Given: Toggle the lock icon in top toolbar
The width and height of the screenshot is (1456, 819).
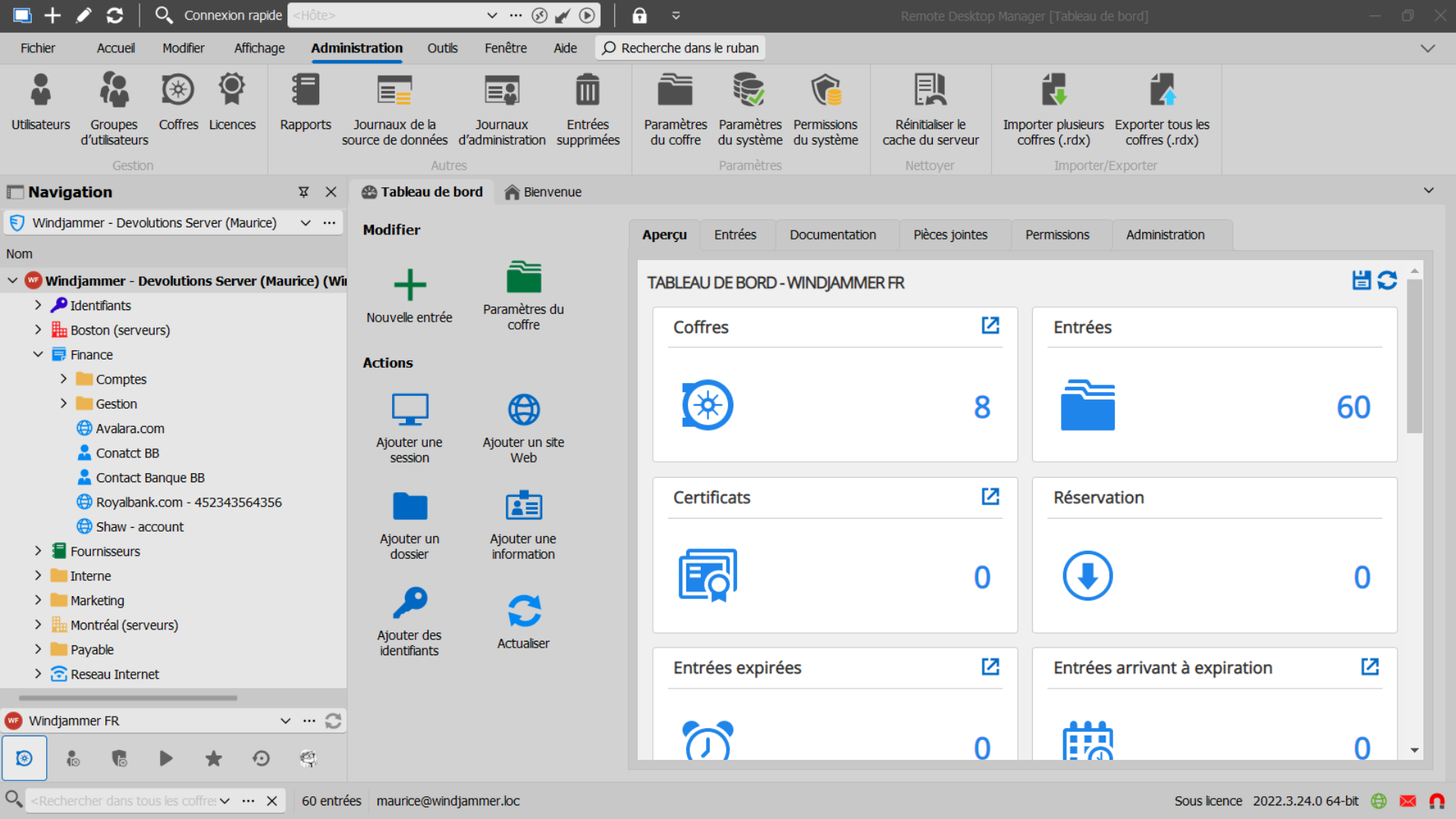Looking at the screenshot, I should click(x=639, y=15).
